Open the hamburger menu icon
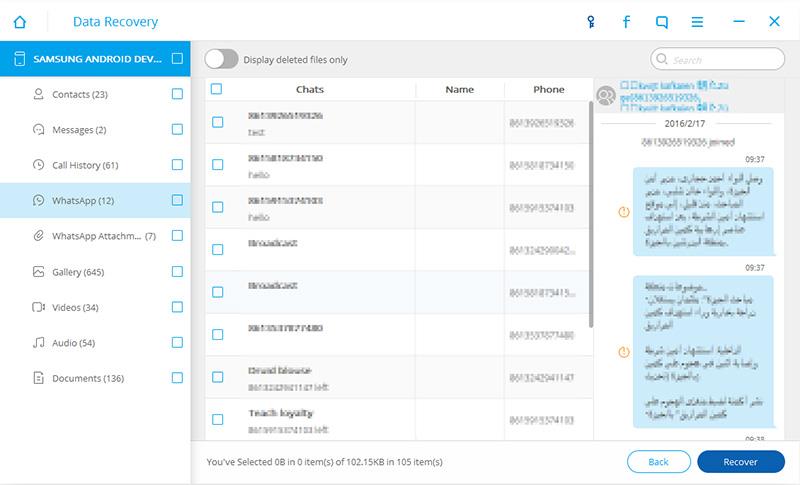 coord(698,21)
